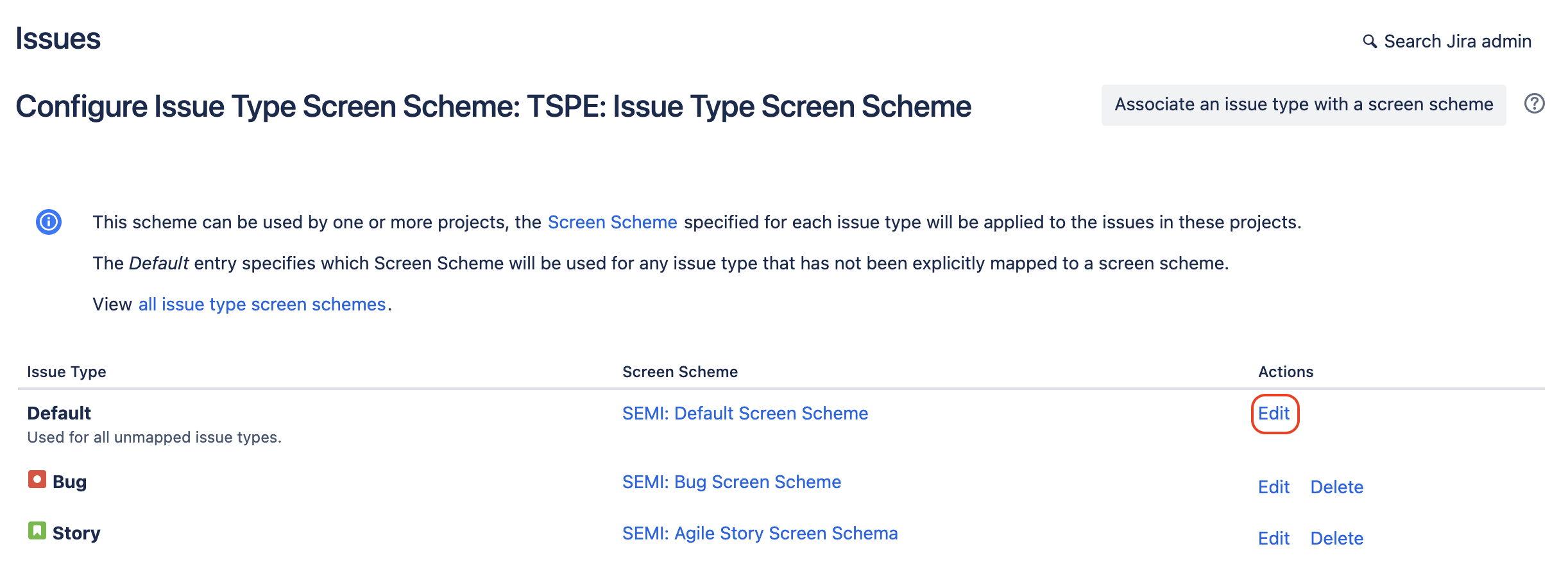Edit the Story screen scheme mapping
This screenshot has height=576, width=1568.
click(x=1274, y=539)
